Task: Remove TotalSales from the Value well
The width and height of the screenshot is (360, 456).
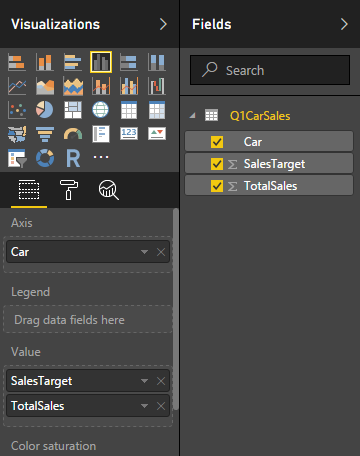Action: tap(161, 406)
